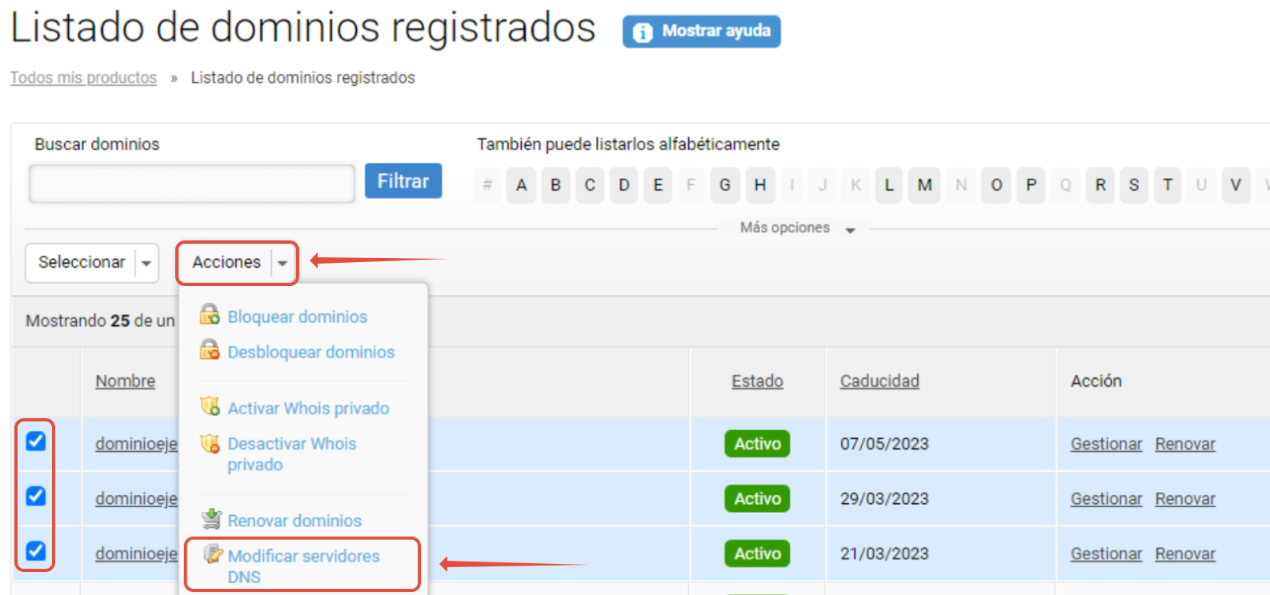Click the padlock icon beside Bloquear dominios
This screenshot has height=595, width=1270.
coord(209,316)
